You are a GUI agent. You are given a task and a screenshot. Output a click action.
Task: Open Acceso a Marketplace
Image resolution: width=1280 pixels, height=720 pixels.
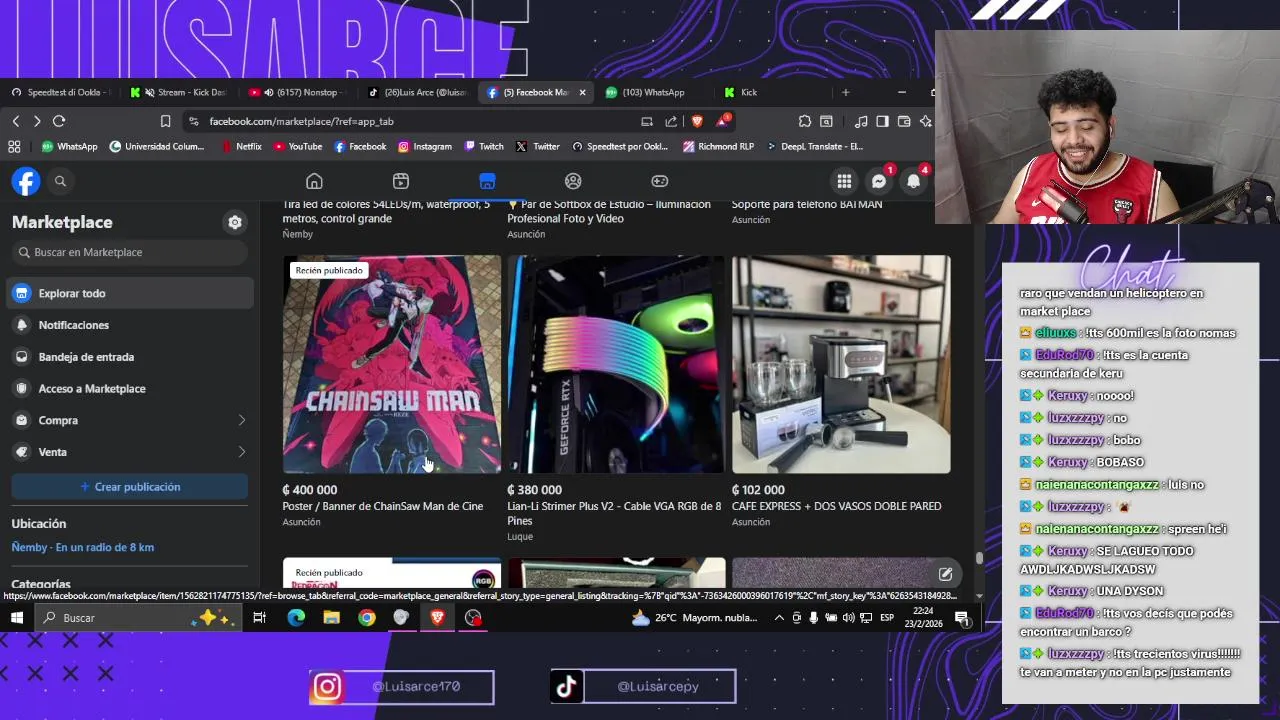tap(129, 388)
